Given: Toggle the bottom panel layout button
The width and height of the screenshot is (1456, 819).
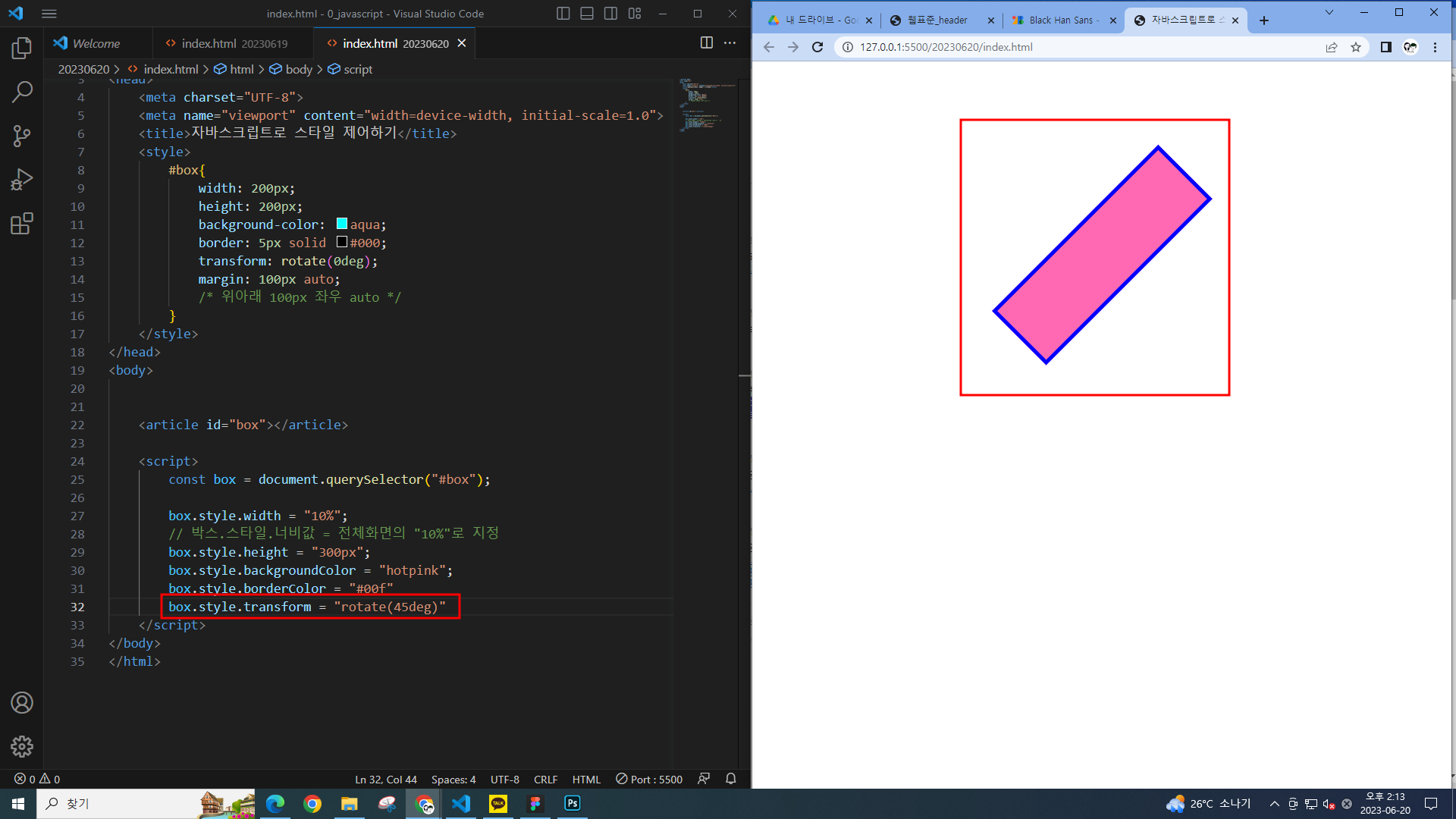Looking at the screenshot, I should tap(587, 14).
